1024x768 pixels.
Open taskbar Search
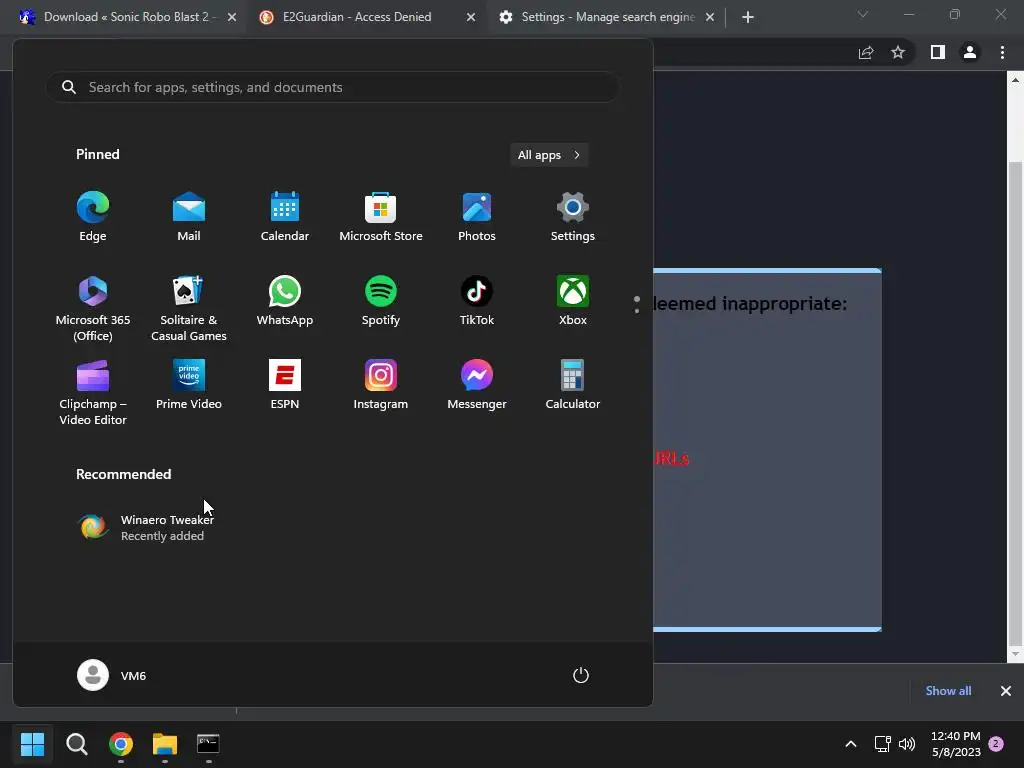76,744
